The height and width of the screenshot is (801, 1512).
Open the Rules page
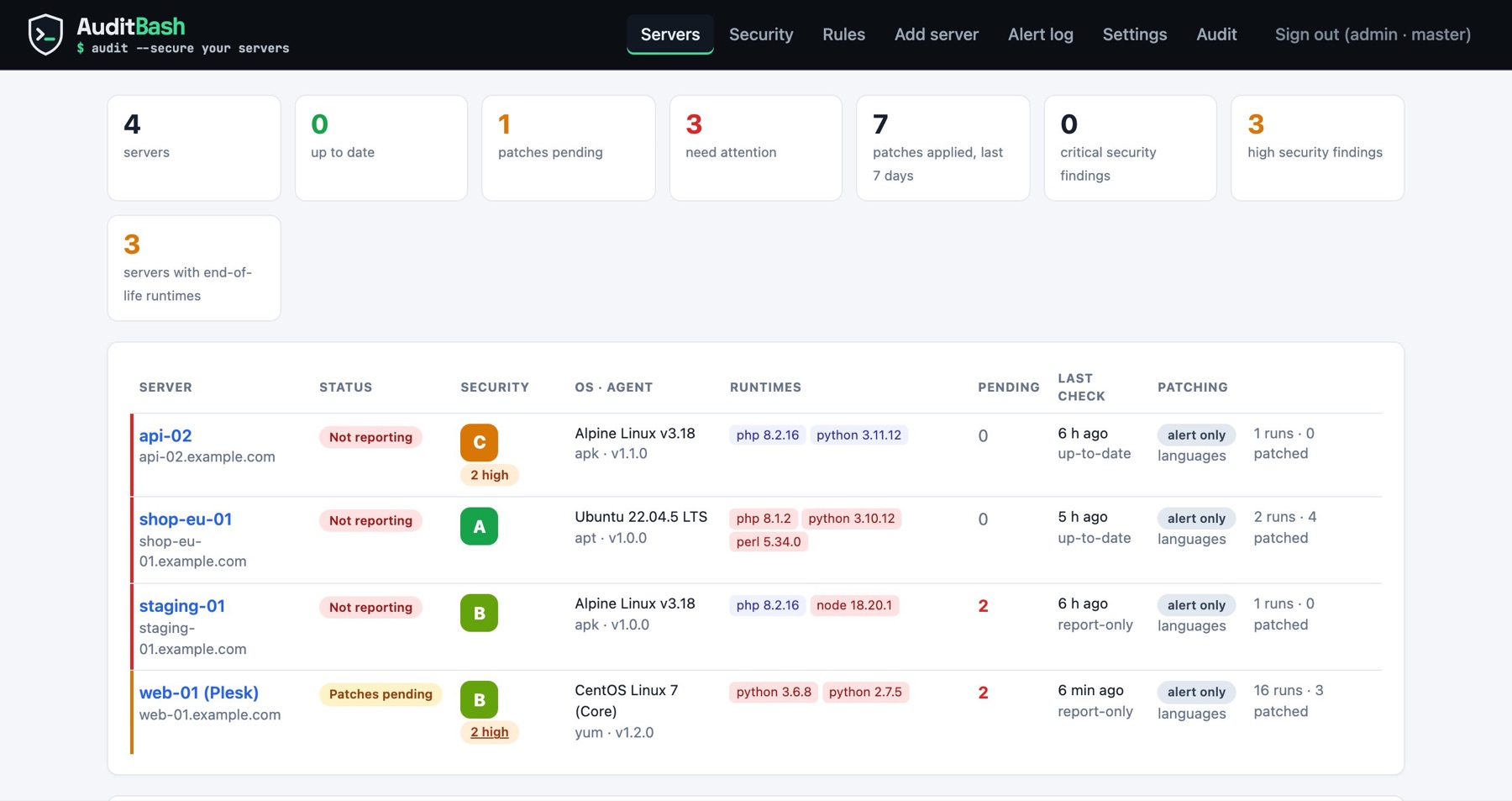point(843,34)
